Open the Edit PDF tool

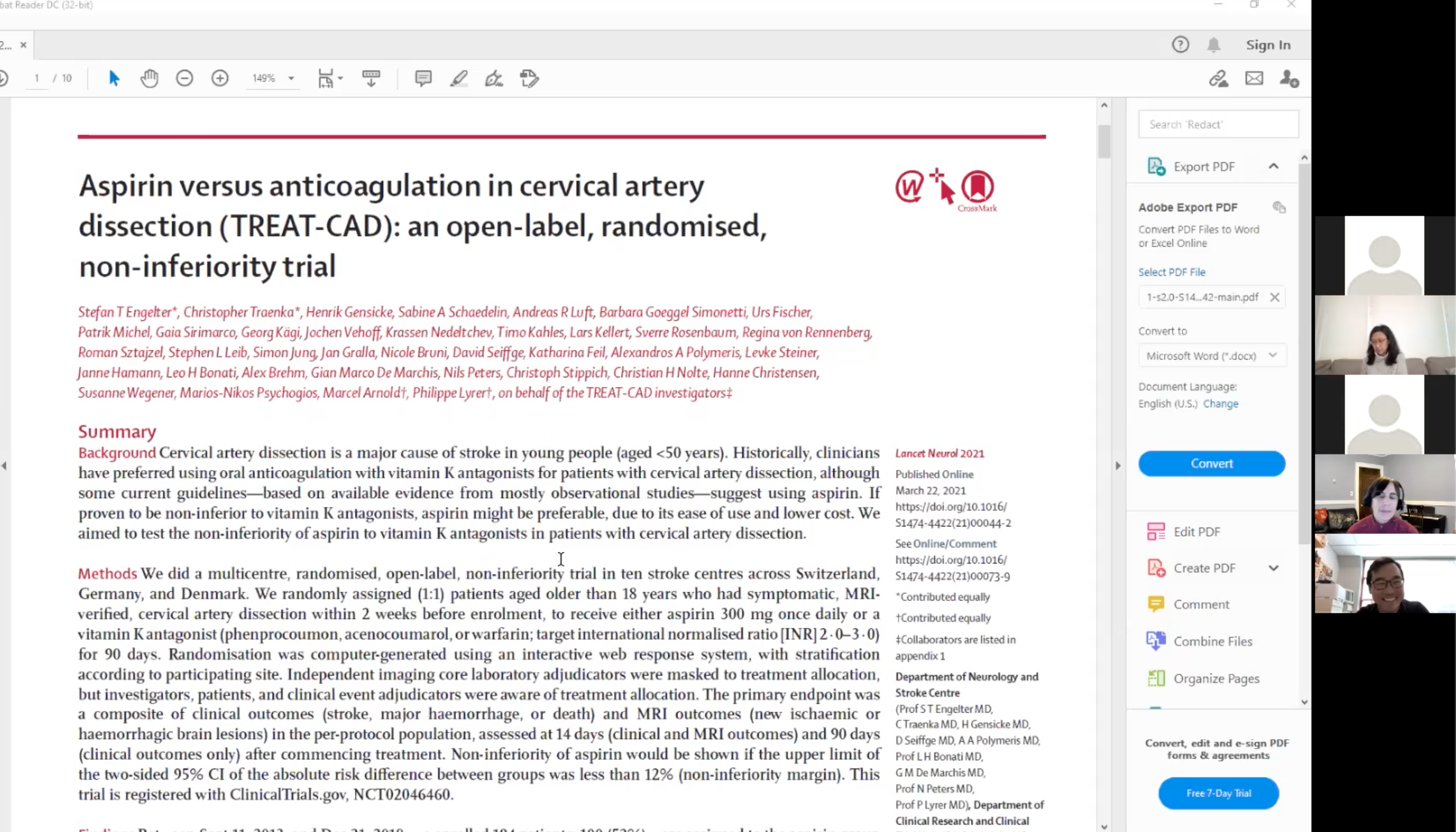(x=1196, y=531)
